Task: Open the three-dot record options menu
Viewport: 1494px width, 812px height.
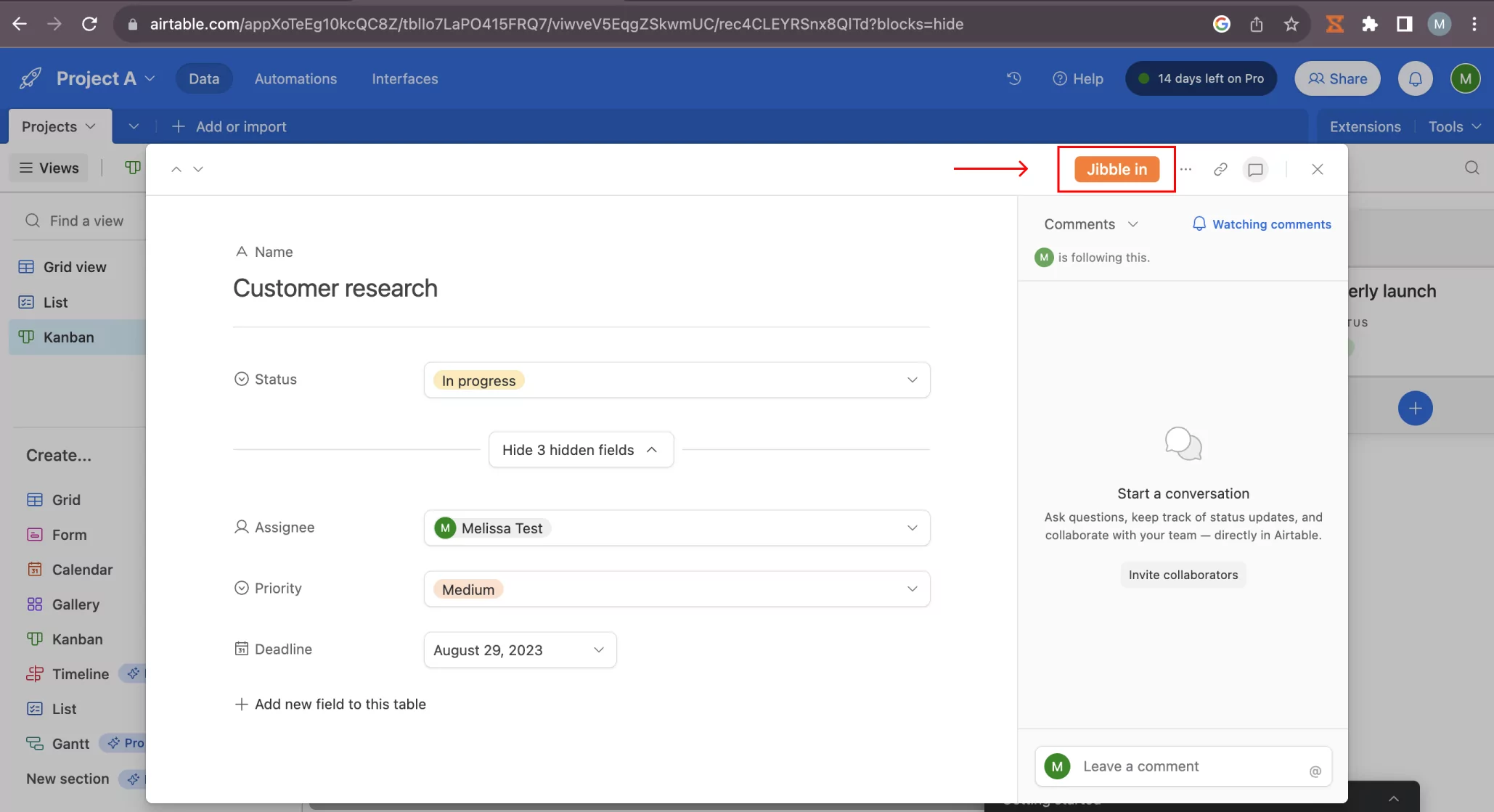Action: (x=1185, y=169)
